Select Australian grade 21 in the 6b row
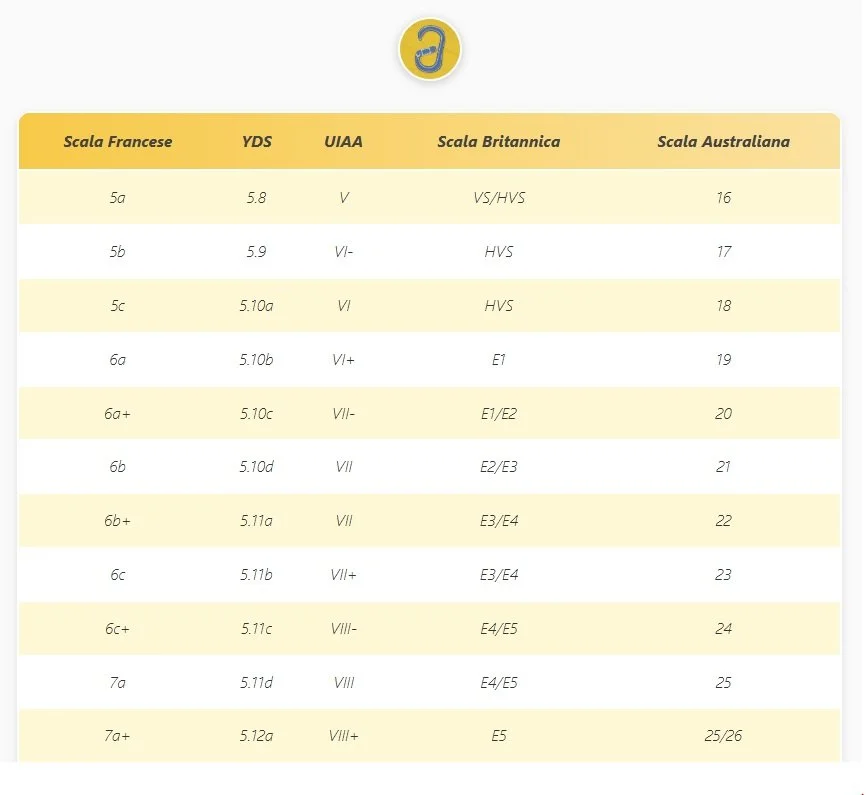This screenshot has width=866, height=795. click(723, 467)
